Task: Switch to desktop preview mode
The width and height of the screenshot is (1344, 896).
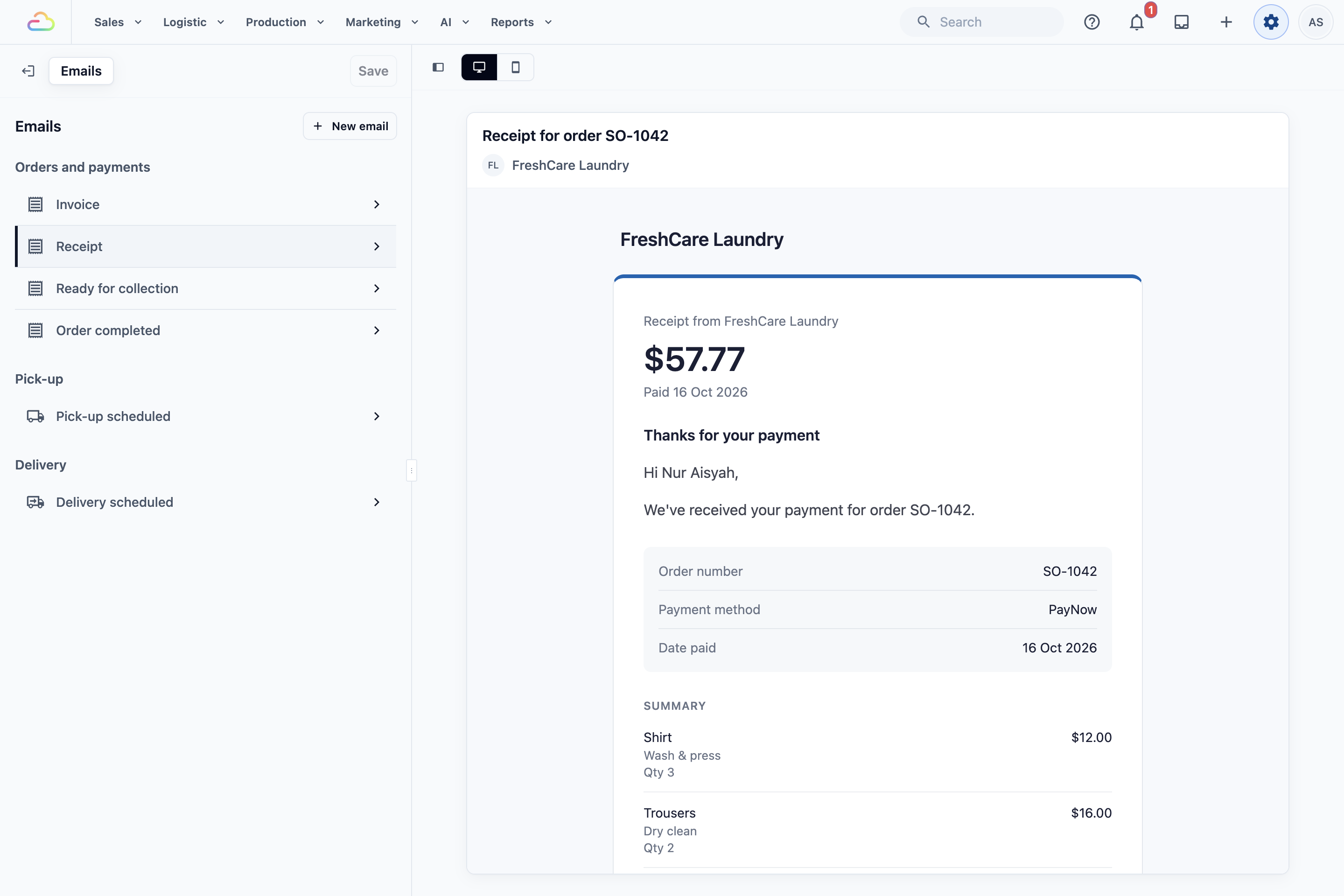Action: [x=479, y=67]
